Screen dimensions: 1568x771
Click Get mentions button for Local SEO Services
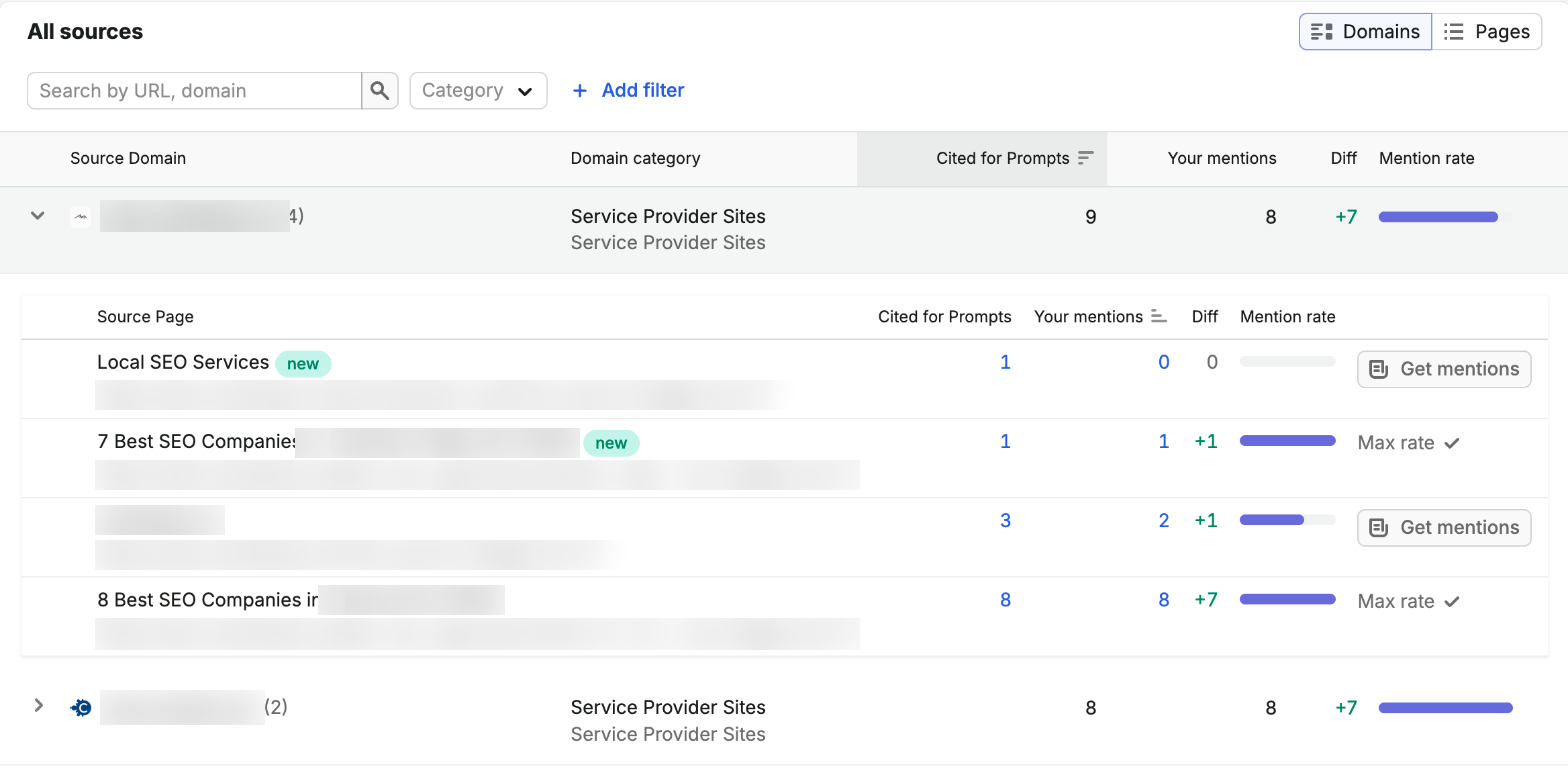[x=1444, y=369]
